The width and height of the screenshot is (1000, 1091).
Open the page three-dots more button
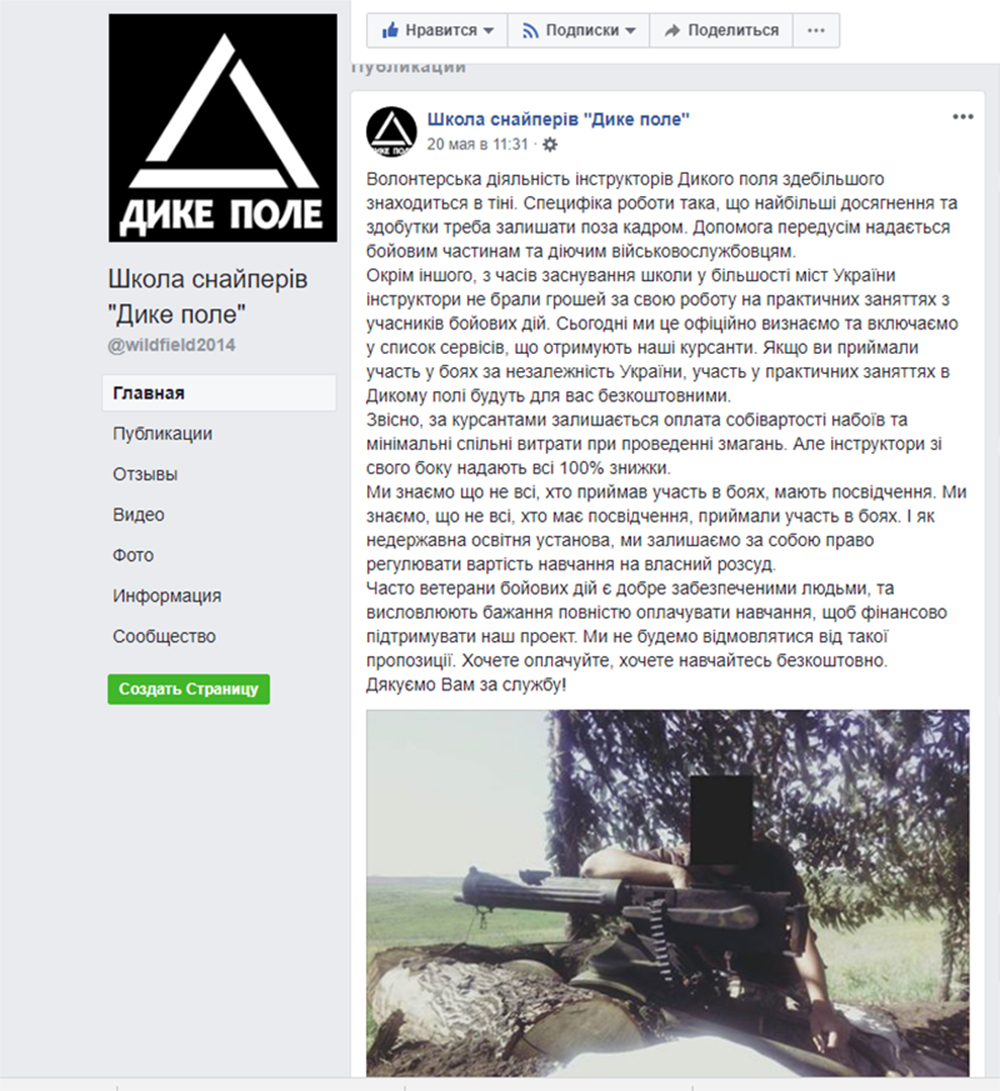coord(816,31)
